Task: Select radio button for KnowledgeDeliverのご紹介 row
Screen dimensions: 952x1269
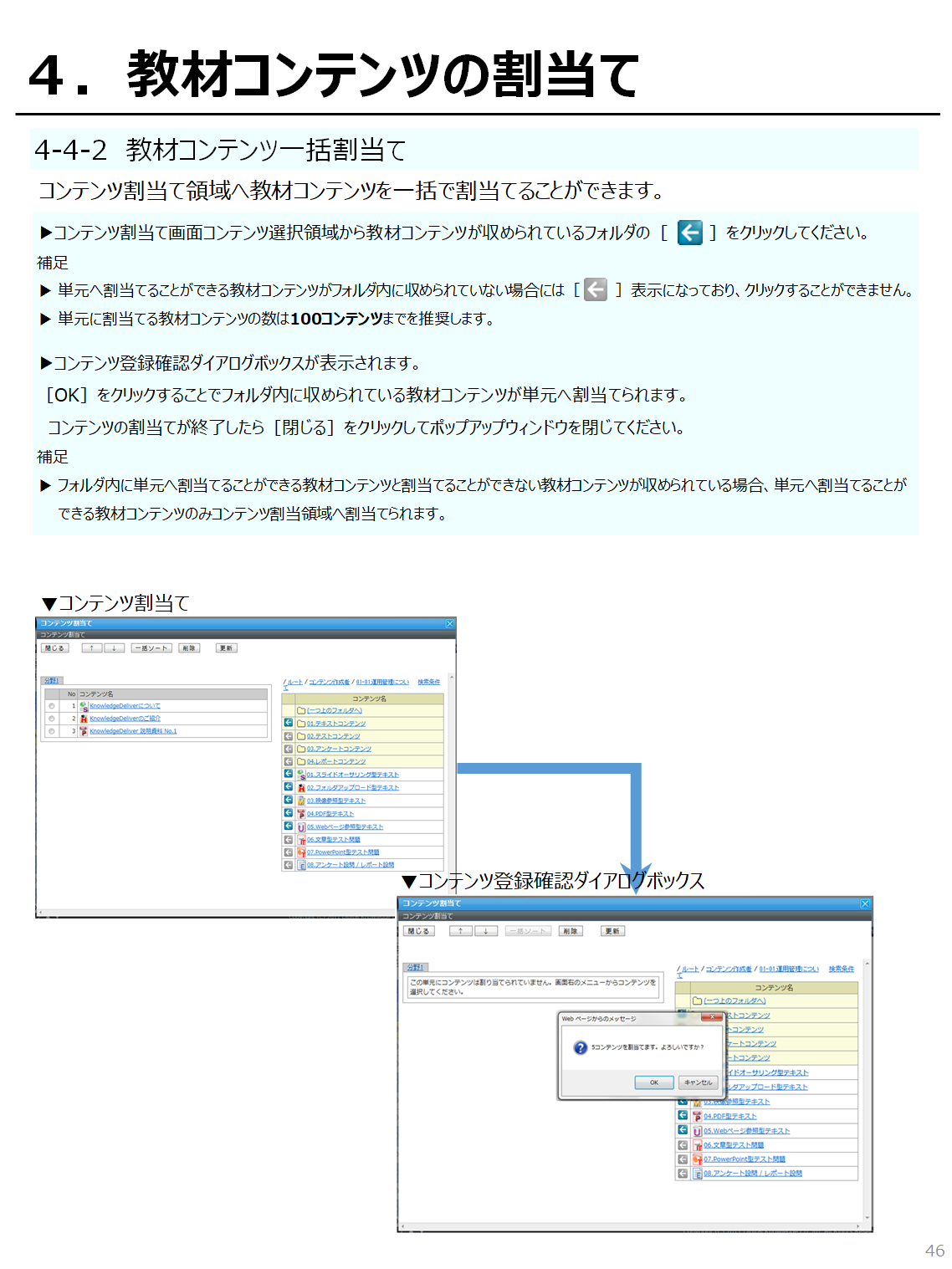Action: click(52, 719)
